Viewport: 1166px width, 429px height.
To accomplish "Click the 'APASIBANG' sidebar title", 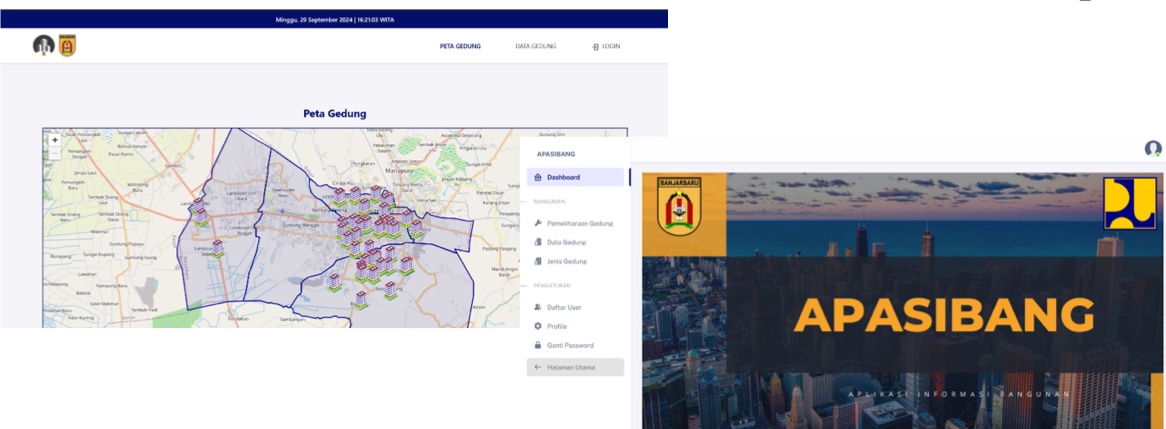I will [x=556, y=154].
